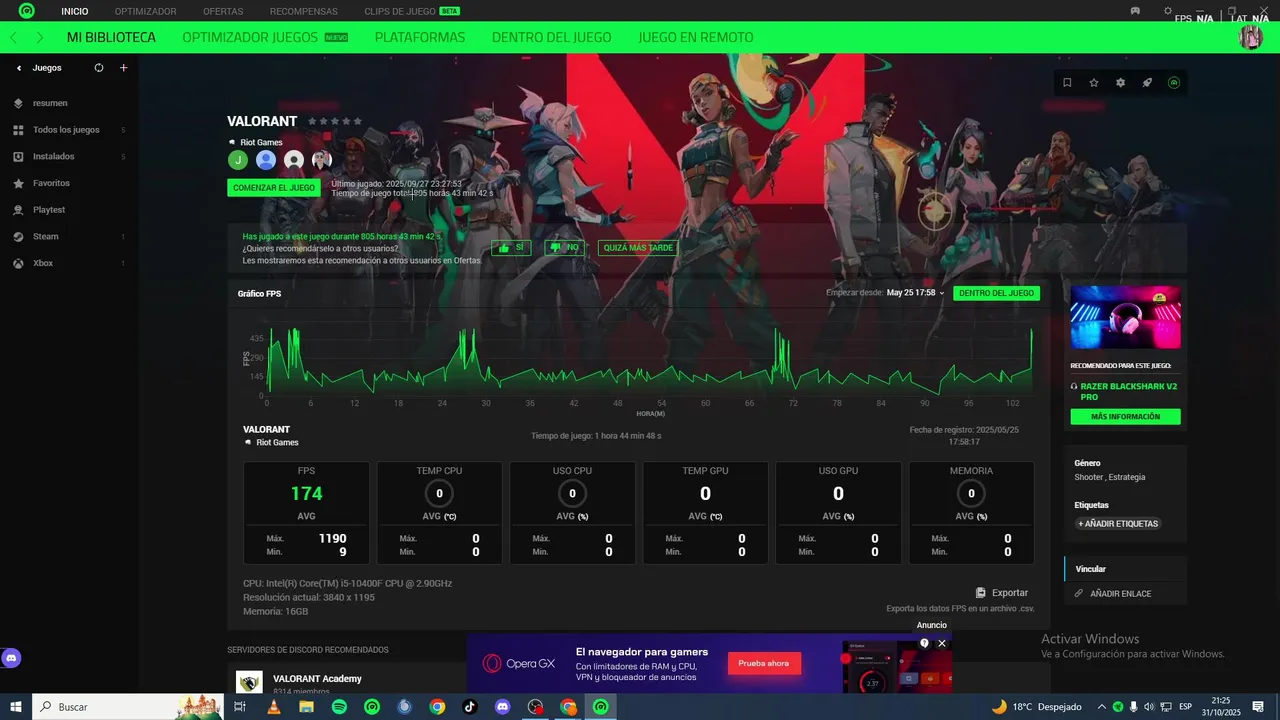Click AÑADIR ETIQUETAS button

[x=1118, y=524]
